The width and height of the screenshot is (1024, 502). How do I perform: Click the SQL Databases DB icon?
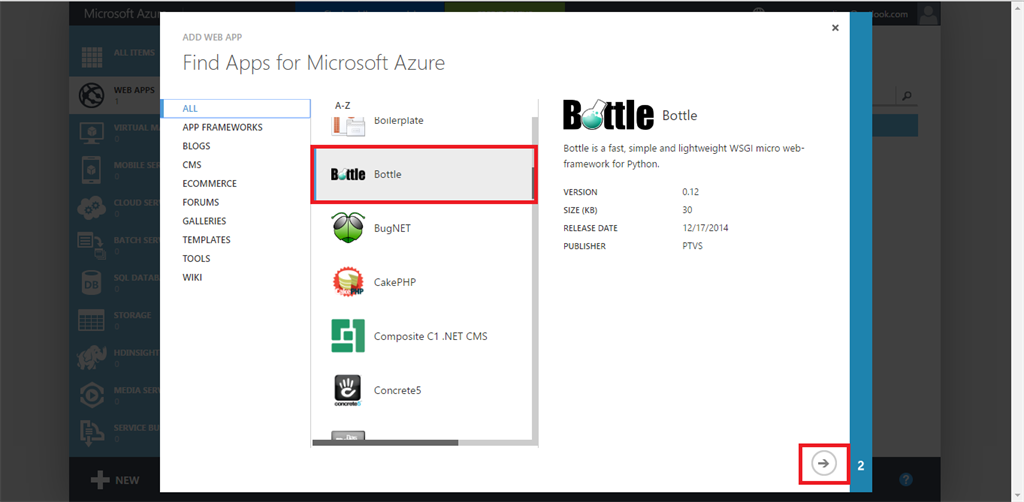click(92, 283)
